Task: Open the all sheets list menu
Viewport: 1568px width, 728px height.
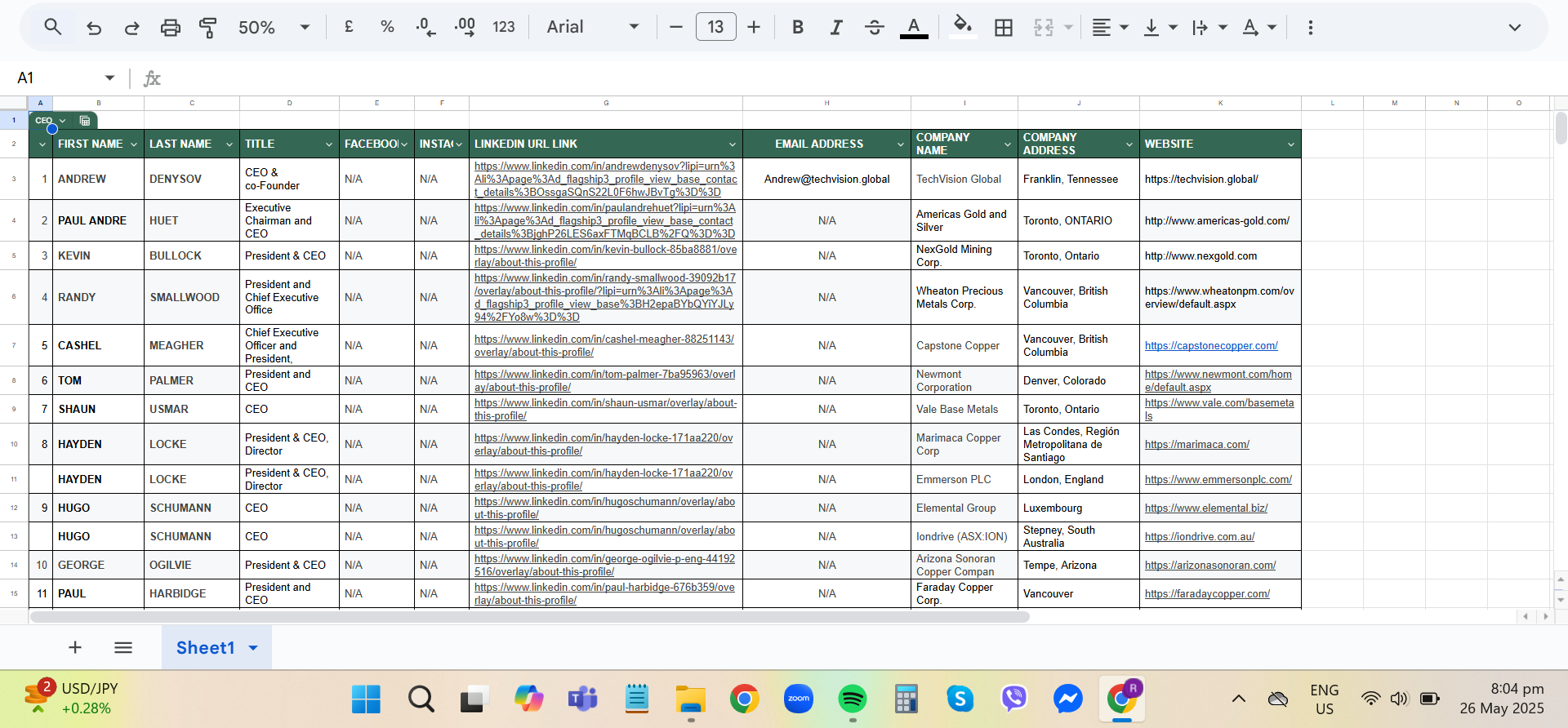Action: [123, 647]
